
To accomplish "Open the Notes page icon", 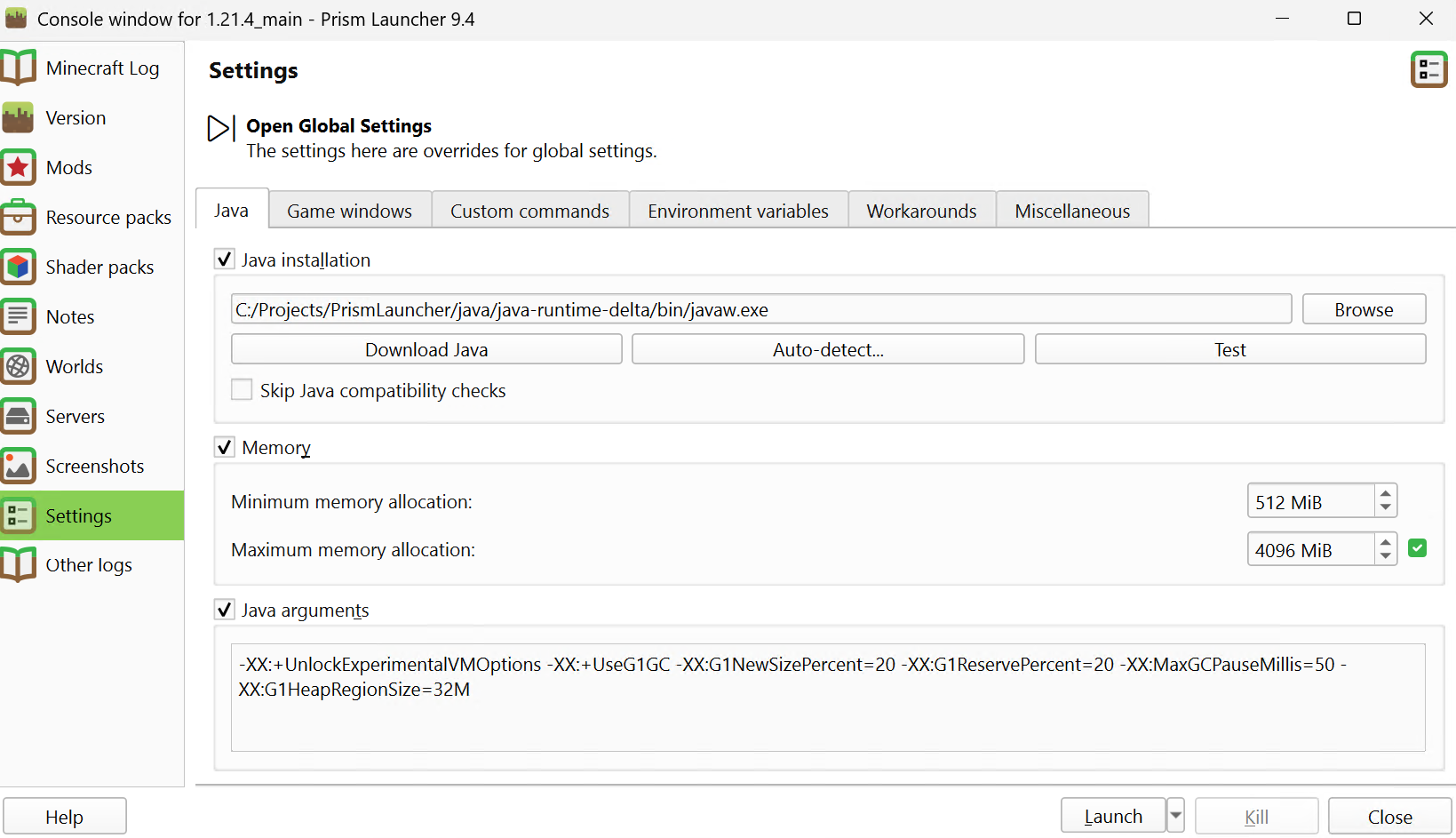I will click(x=18, y=316).
